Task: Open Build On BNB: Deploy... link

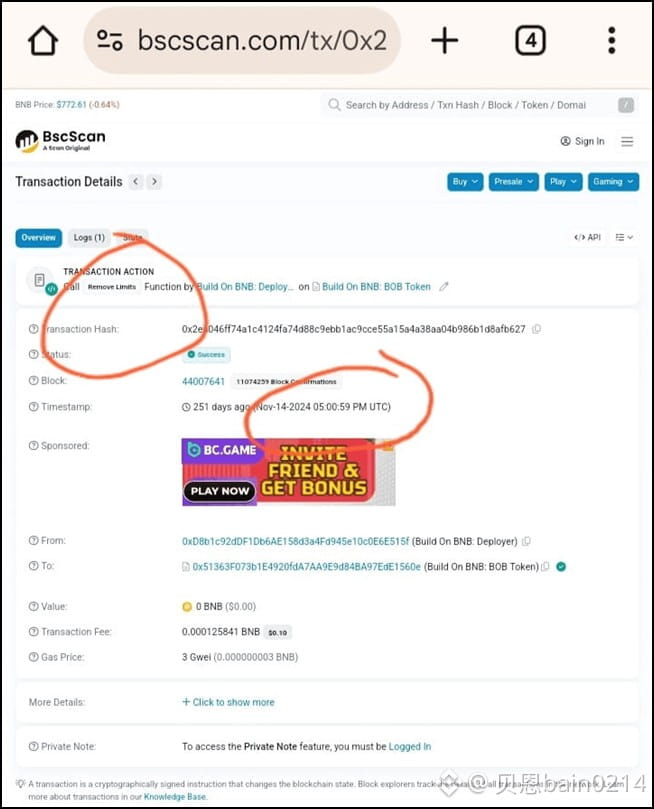Action: point(244,287)
